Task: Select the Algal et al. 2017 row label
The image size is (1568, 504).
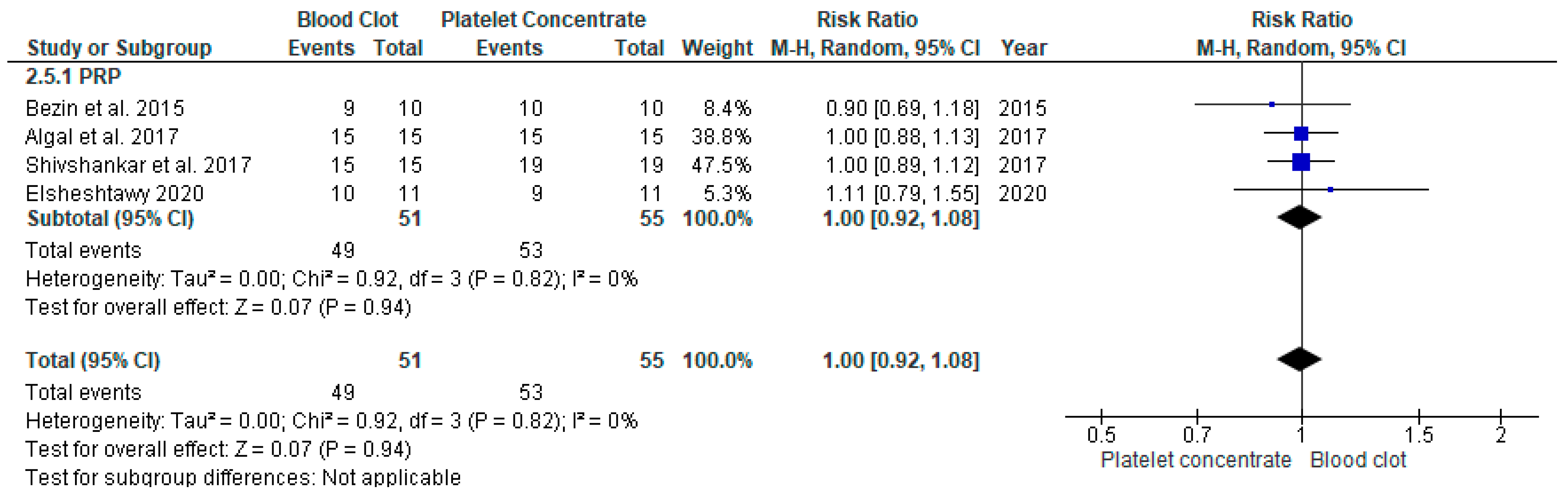Action: [x=101, y=137]
